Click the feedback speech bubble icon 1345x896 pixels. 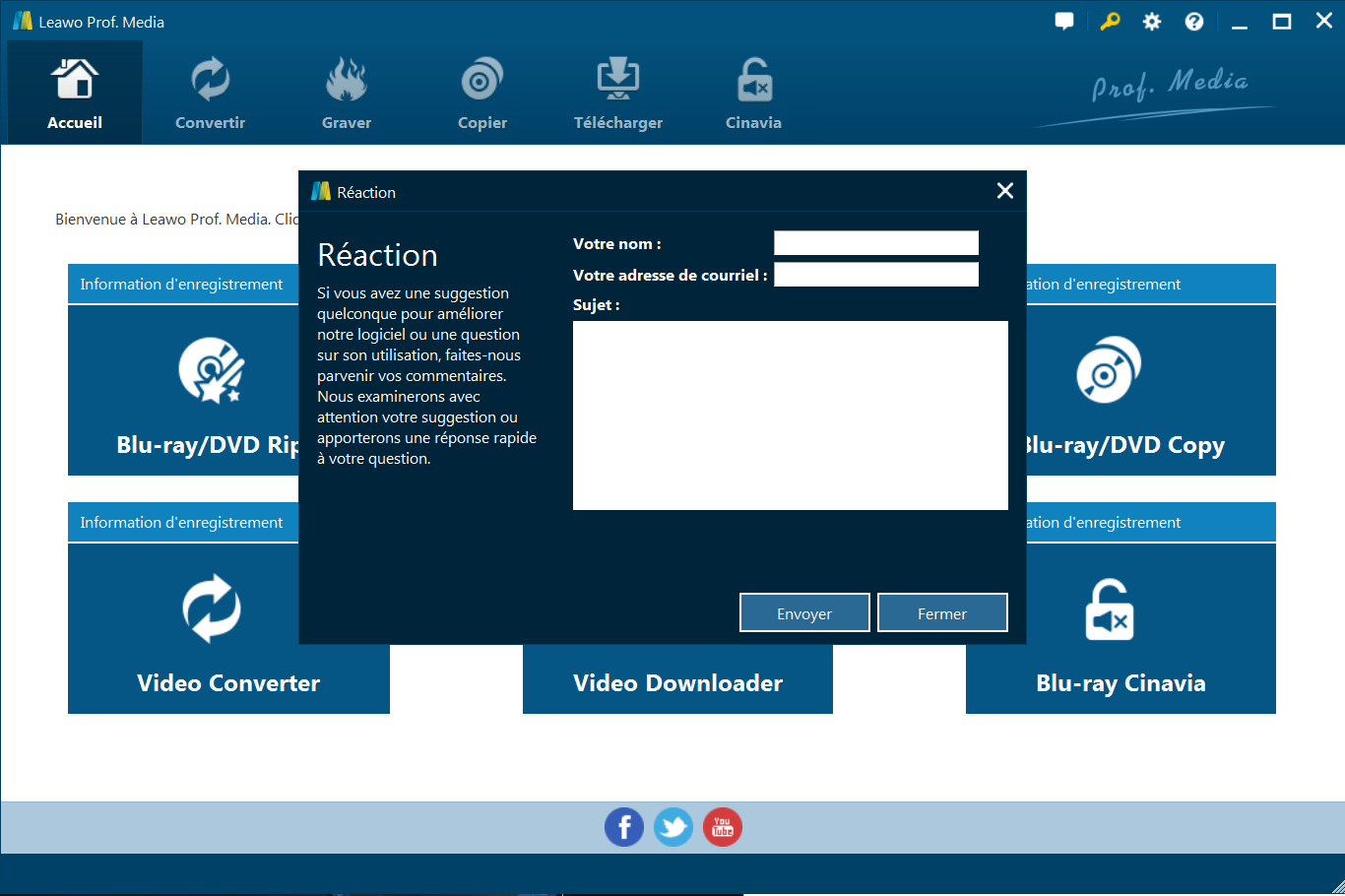1064,22
